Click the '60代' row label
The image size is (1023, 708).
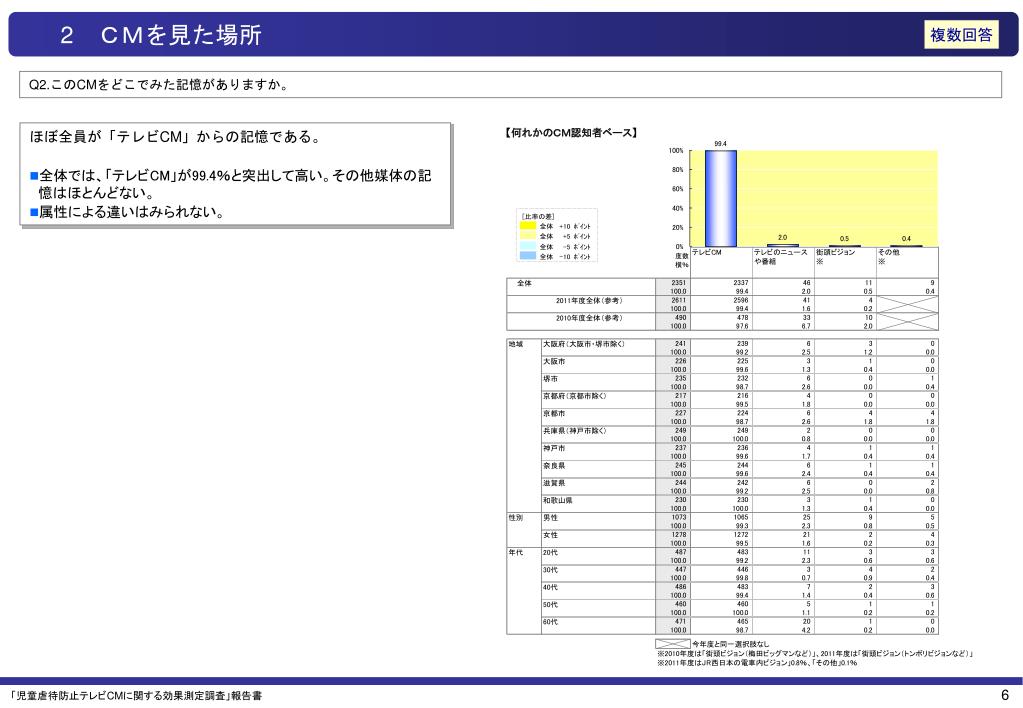[550, 622]
